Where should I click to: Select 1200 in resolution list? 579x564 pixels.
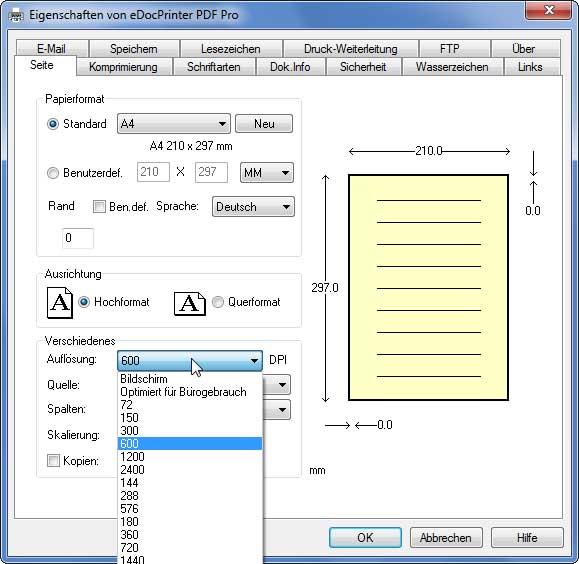190,457
